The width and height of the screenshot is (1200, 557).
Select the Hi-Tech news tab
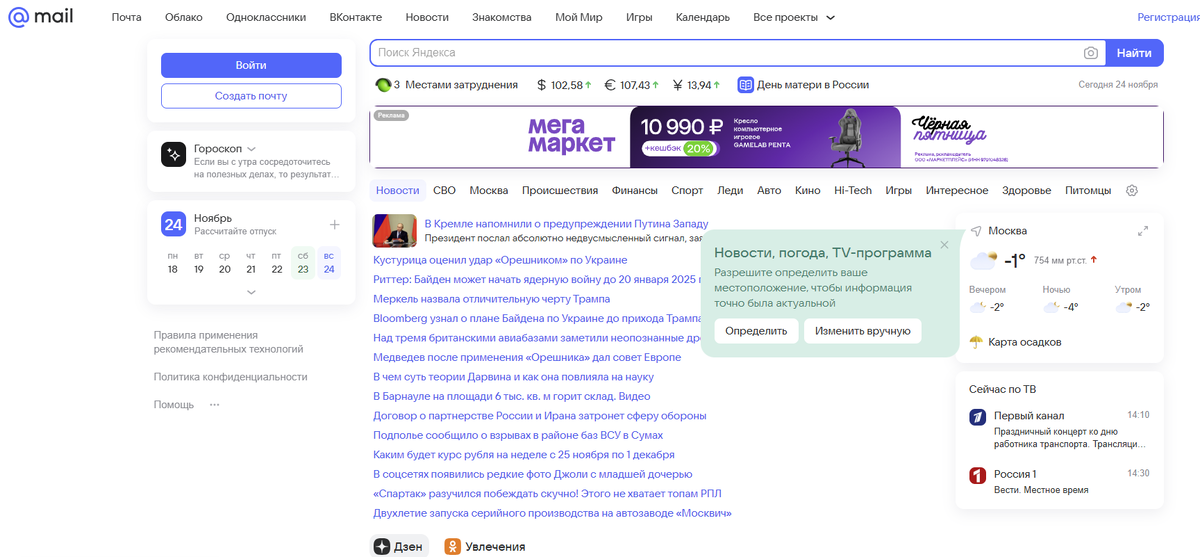click(853, 191)
